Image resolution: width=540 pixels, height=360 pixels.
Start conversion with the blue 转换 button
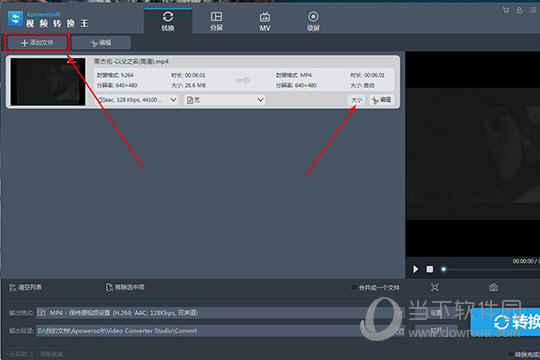pos(505,322)
